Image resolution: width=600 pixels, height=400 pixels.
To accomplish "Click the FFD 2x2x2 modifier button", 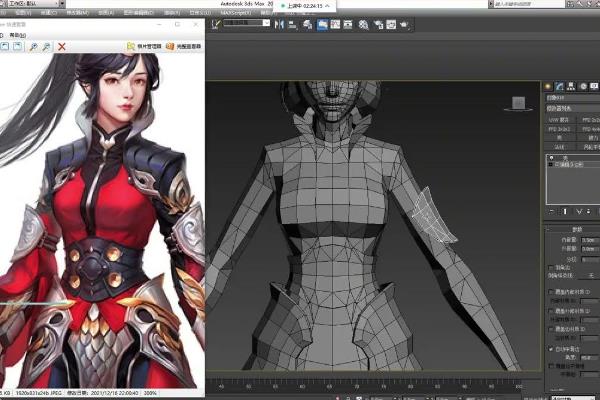I will [589, 120].
